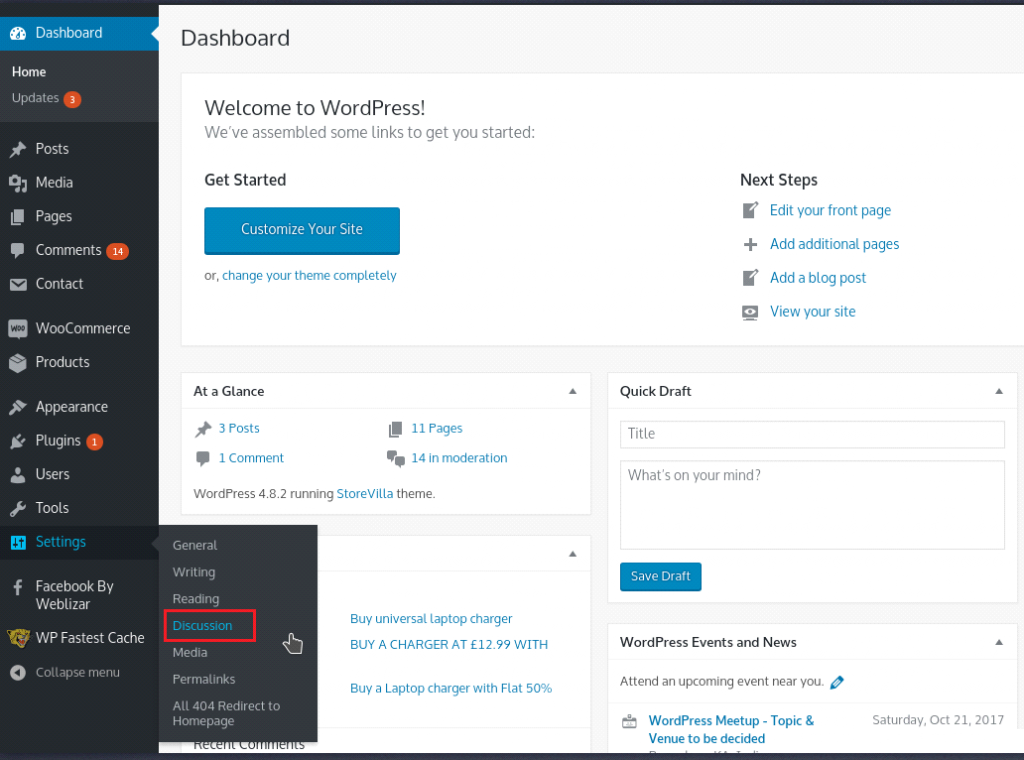Screen dimensions: 1024x760
Task: Collapse the WordPress Events and News panel
Action: [x=998, y=642]
